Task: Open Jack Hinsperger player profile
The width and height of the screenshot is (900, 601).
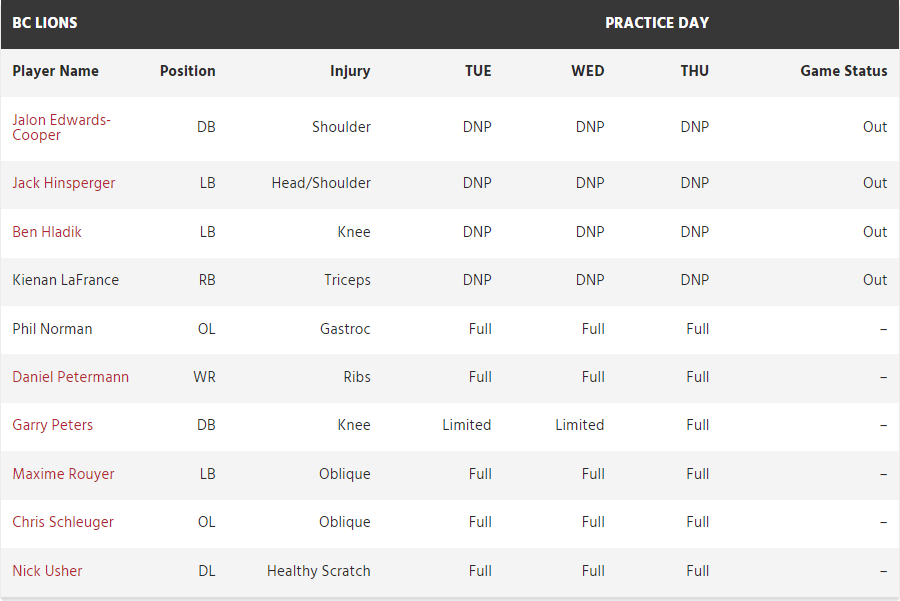Action: 64,183
